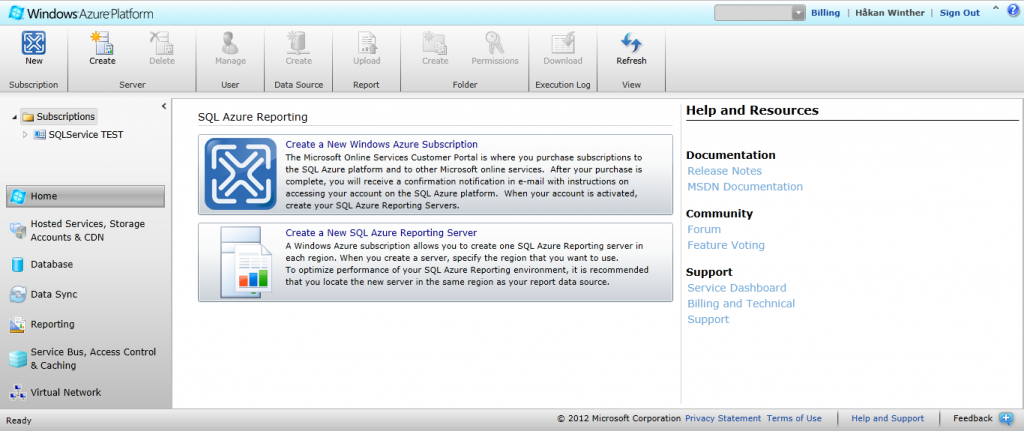Open the Terms of Use link
Image resolution: width=1024 pixels, height=431 pixels.
(x=794, y=419)
